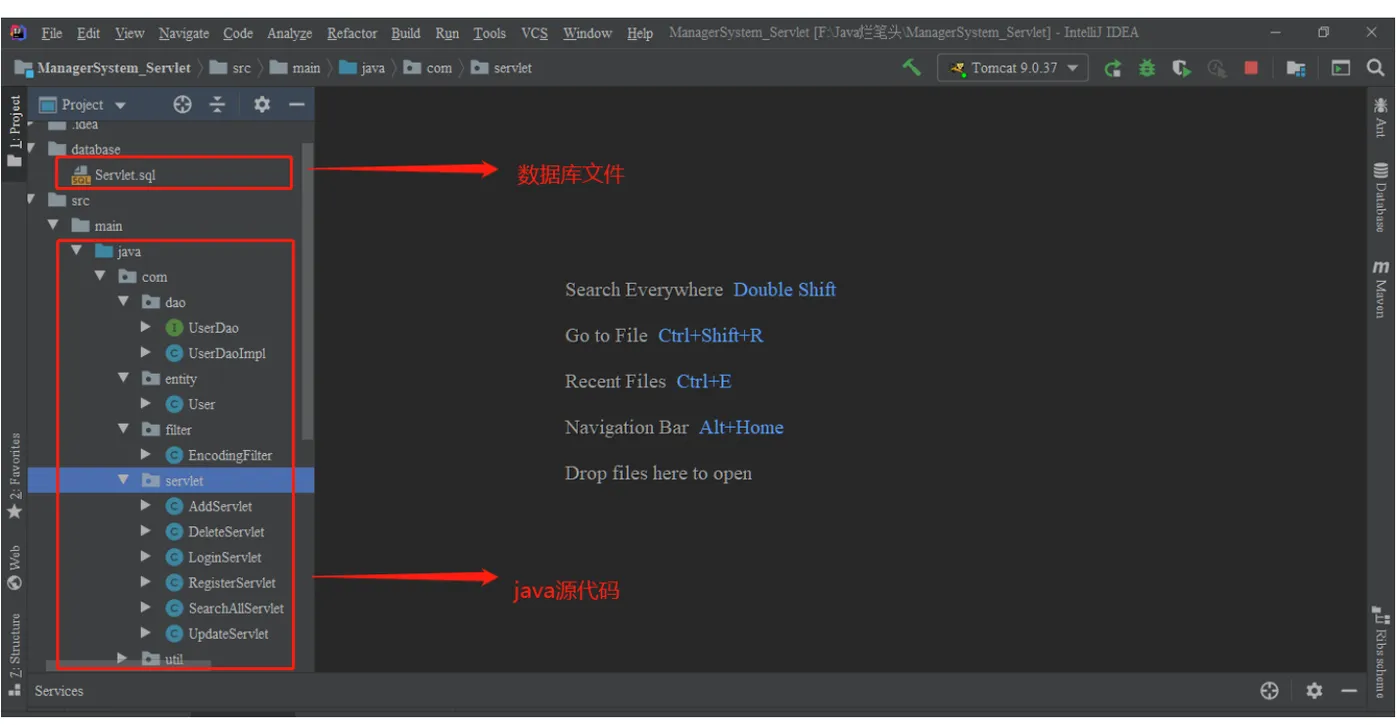Select UpdateServlet class in tree
The height and width of the screenshot is (725, 1400).
click(x=228, y=633)
